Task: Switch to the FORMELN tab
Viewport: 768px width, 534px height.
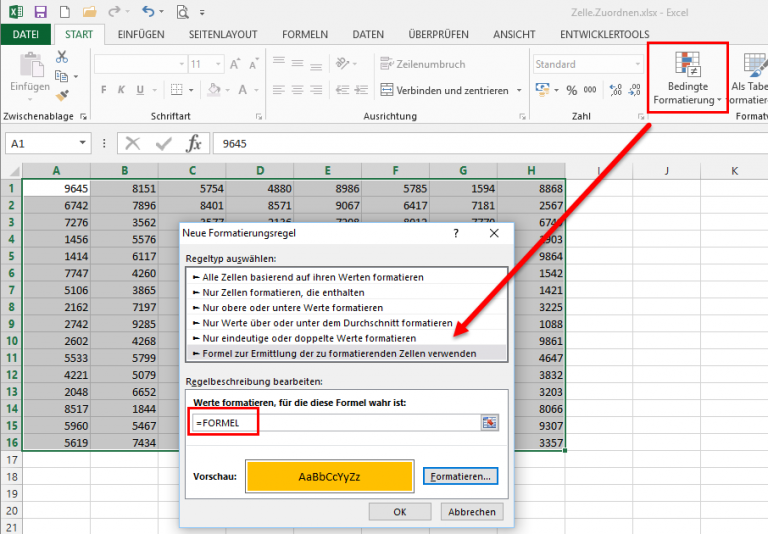Action: (x=305, y=34)
